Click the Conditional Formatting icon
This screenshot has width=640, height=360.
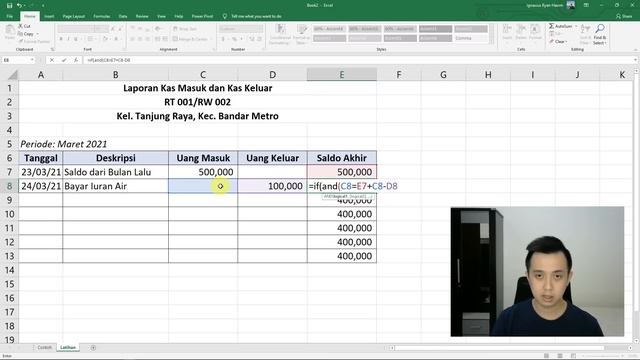(280, 29)
